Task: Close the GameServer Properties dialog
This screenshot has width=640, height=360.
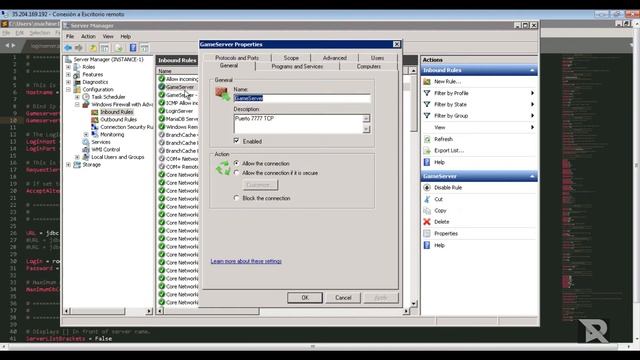Action: [x=396, y=44]
